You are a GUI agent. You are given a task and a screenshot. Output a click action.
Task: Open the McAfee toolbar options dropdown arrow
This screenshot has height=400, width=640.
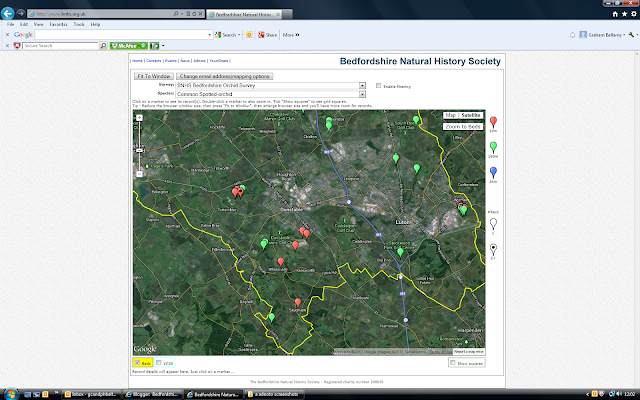(x=163, y=46)
